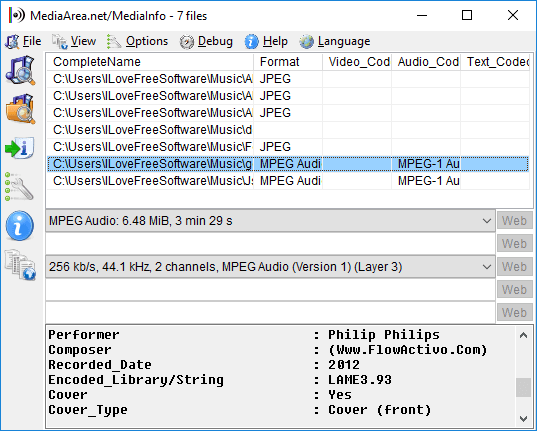Click the View menu icon
537x431 pixels.
(60, 41)
